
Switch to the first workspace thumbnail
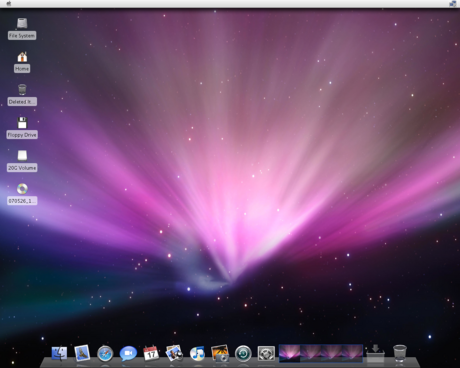pos(289,353)
